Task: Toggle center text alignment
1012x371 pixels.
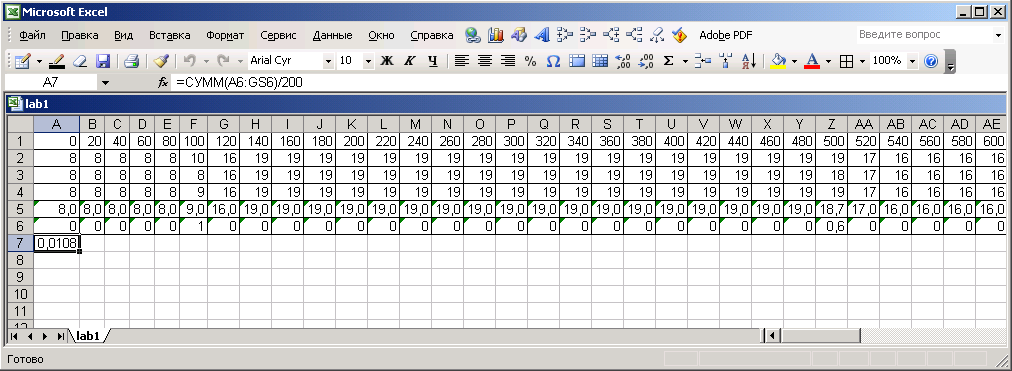Action: (485, 61)
